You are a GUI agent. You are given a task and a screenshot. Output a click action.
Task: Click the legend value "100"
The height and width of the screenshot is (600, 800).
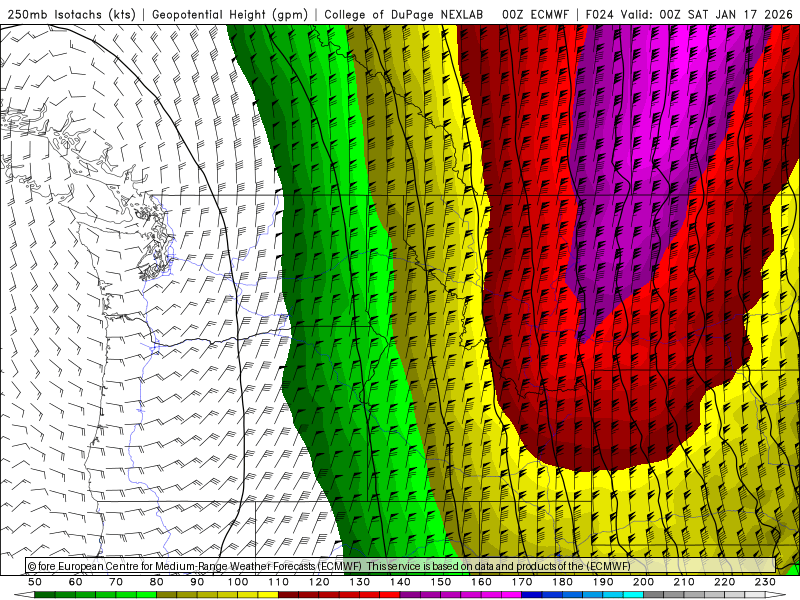coord(238,582)
